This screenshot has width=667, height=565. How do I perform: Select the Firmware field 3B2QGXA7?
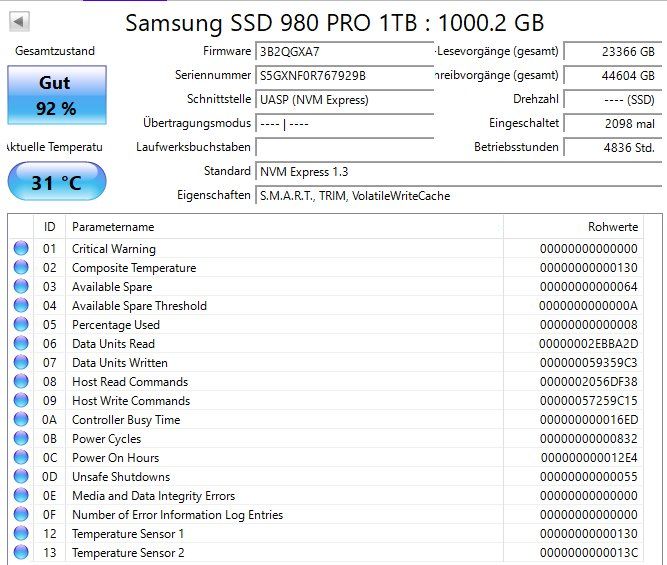[345, 51]
